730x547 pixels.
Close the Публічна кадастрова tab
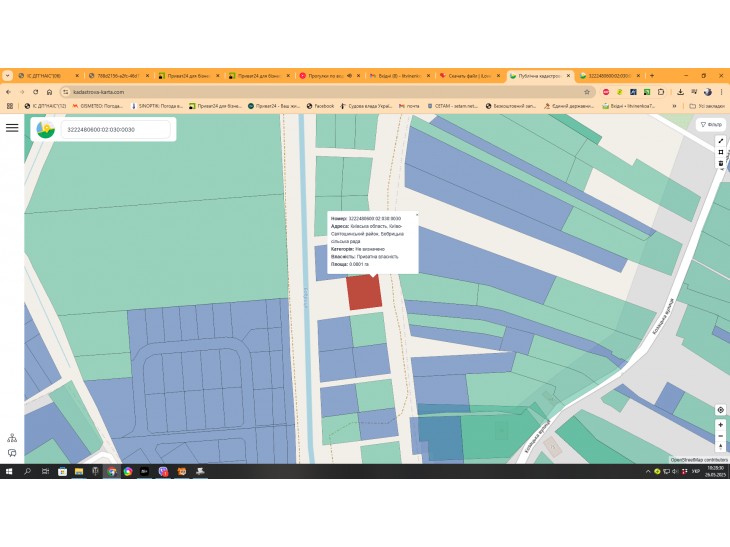(x=568, y=75)
